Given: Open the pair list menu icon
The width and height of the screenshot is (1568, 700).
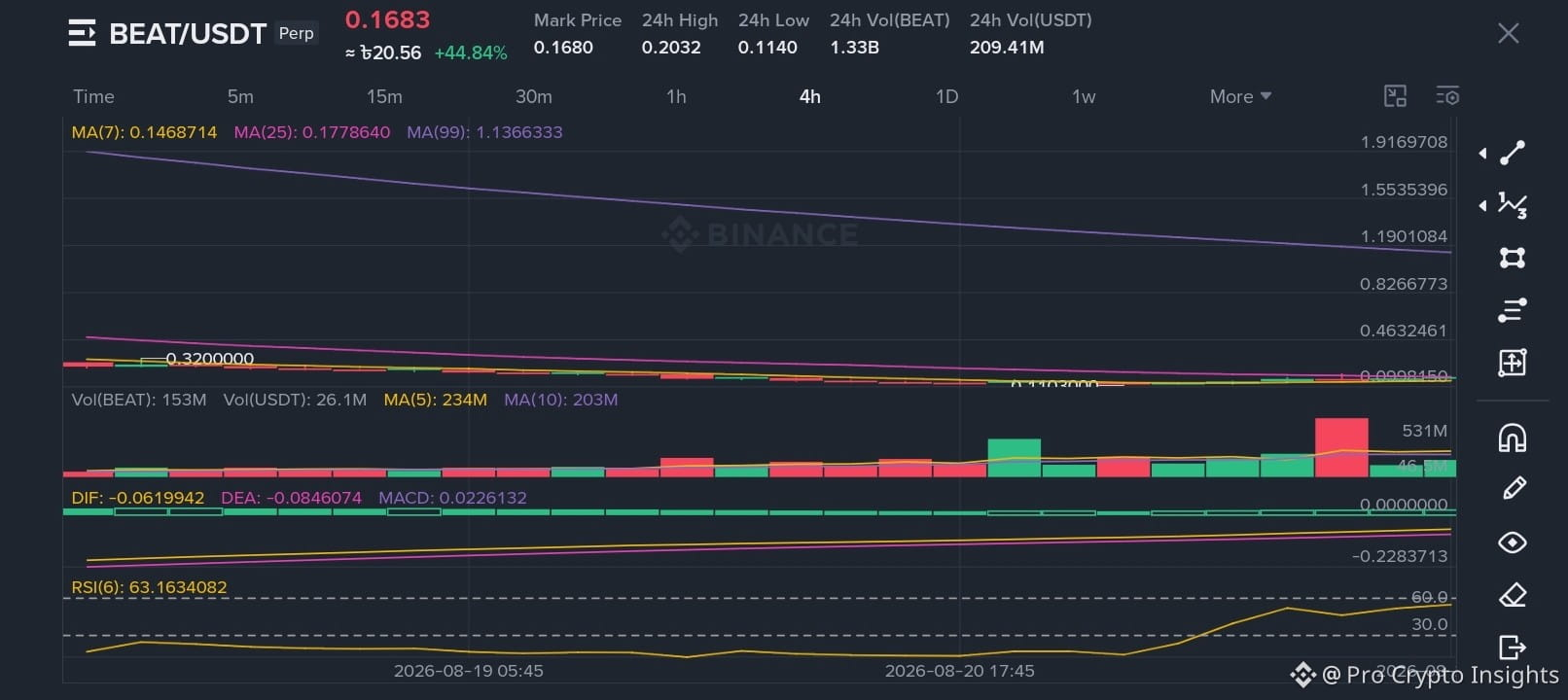Looking at the screenshot, I should 82,33.
